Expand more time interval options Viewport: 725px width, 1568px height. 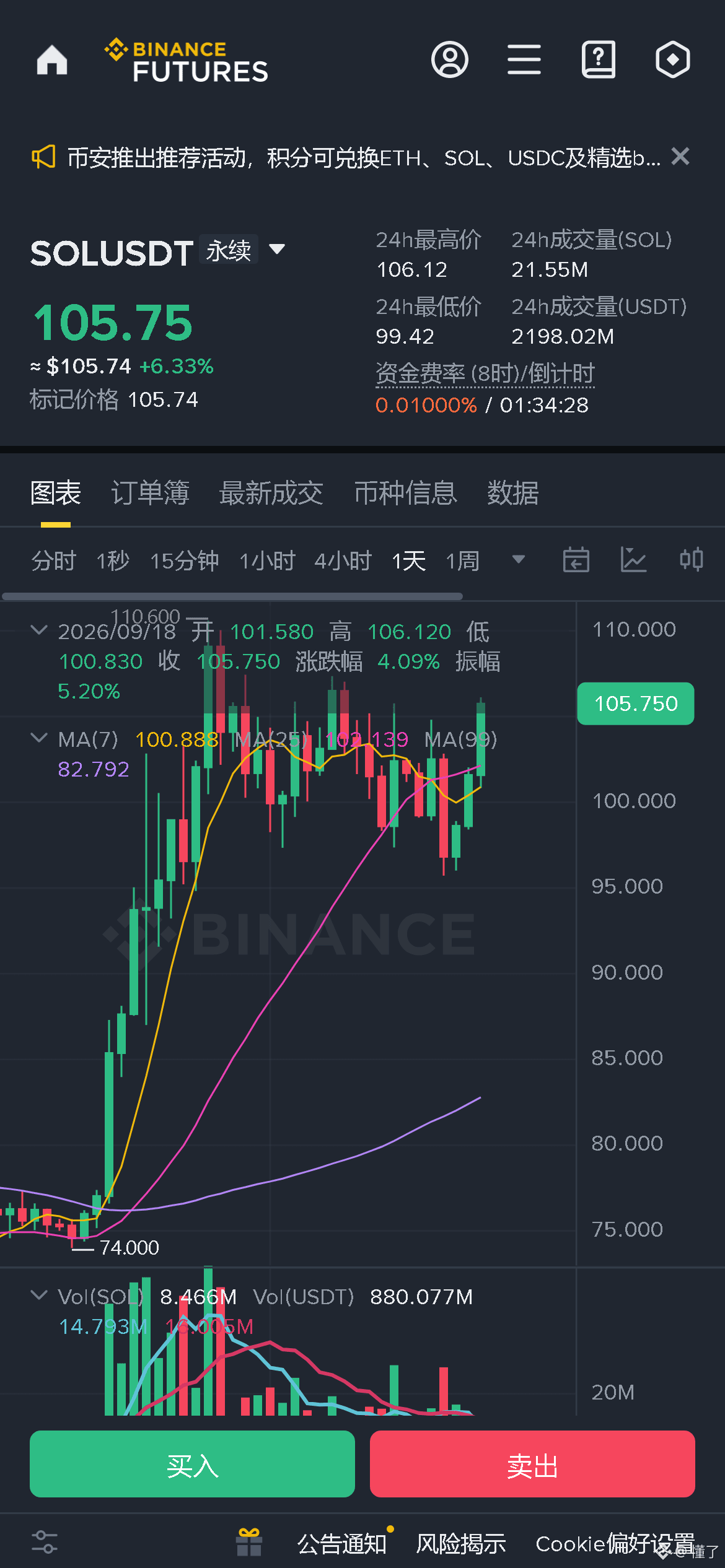519,560
